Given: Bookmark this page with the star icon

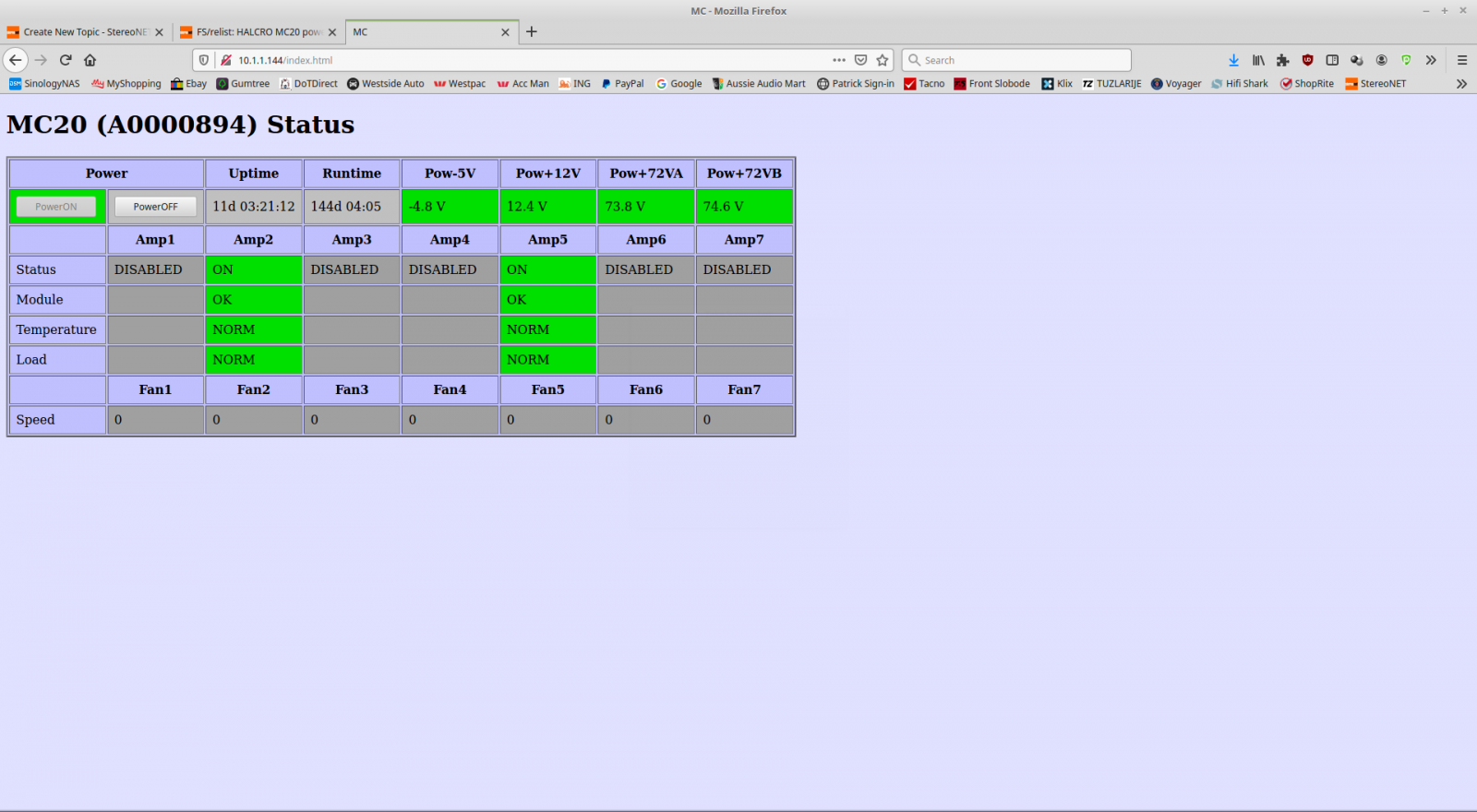Looking at the screenshot, I should [x=883, y=60].
